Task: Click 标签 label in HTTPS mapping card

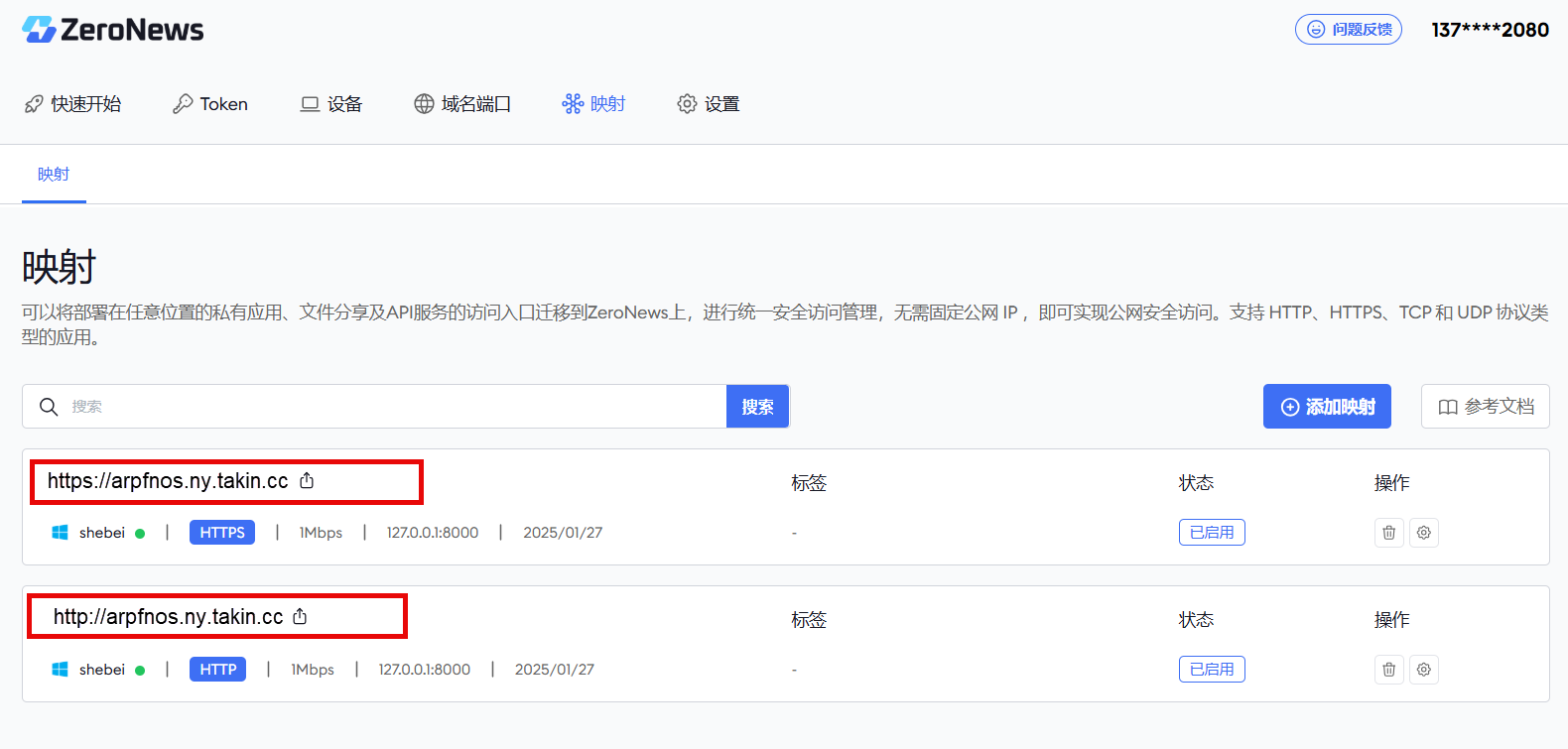Action: pos(809,483)
